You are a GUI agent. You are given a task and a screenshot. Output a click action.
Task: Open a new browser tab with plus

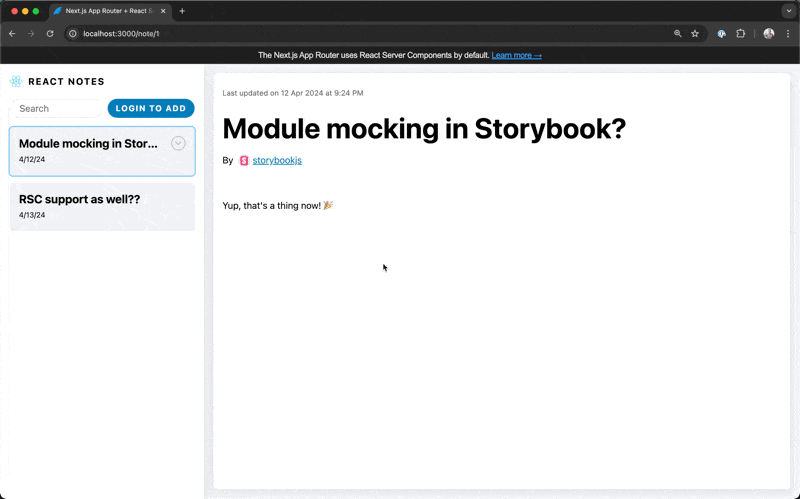point(182,11)
